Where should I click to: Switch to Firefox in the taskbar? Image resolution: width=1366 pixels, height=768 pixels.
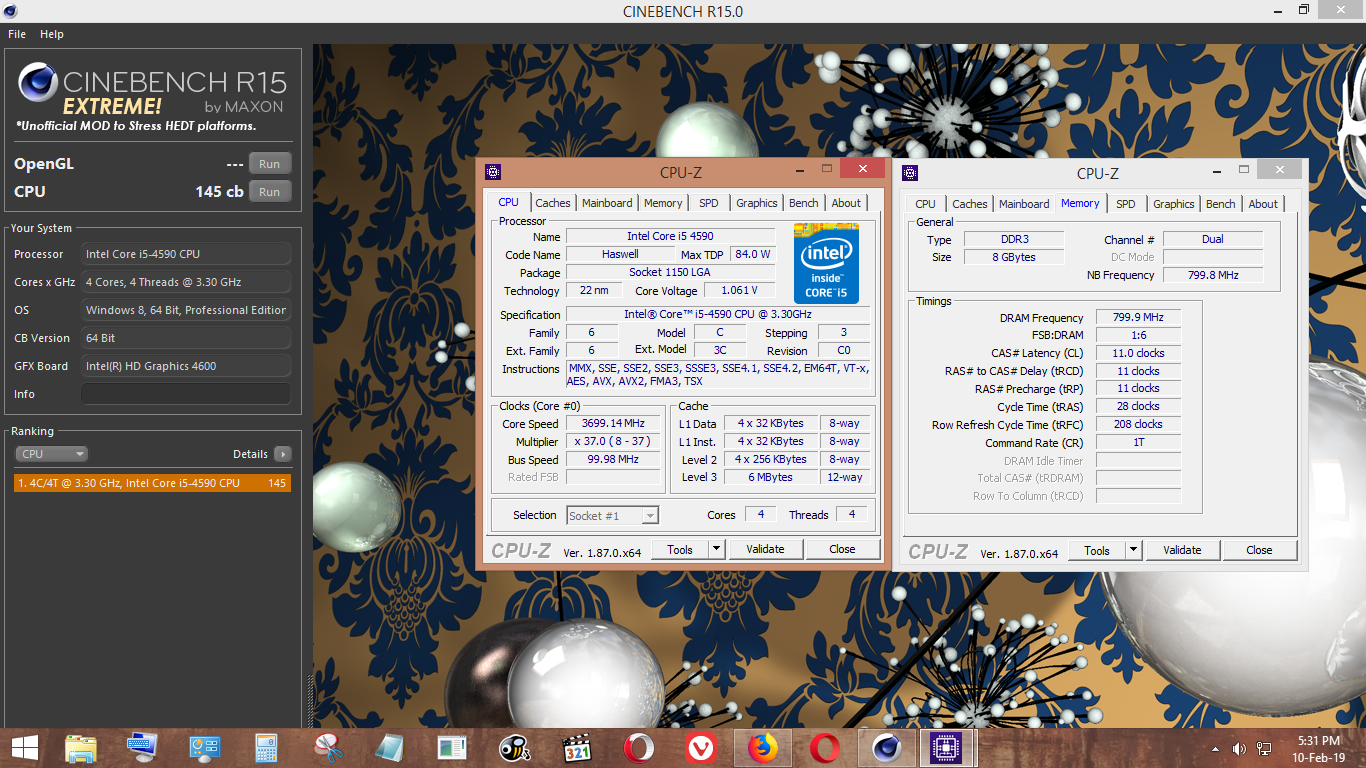tap(763, 747)
